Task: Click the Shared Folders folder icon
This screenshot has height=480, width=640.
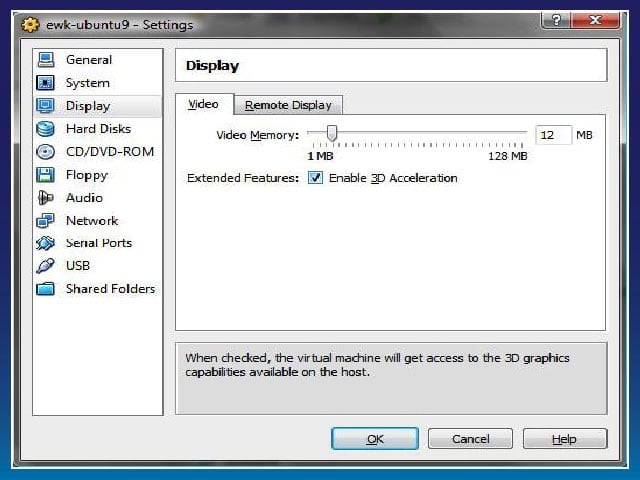Action: click(45, 289)
